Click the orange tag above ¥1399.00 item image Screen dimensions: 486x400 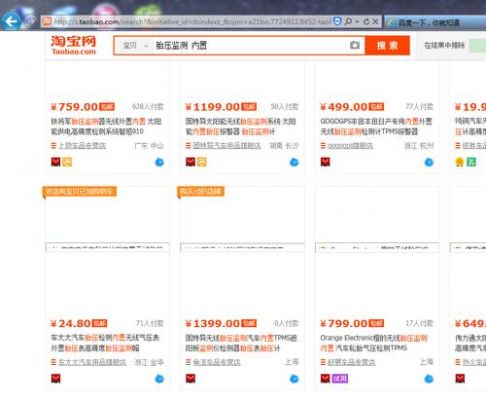pos(201,192)
